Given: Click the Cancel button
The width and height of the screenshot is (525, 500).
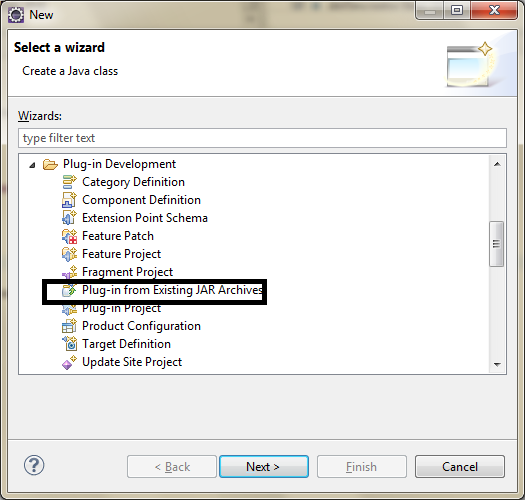Looking at the screenshot, I should pos(460,467).
